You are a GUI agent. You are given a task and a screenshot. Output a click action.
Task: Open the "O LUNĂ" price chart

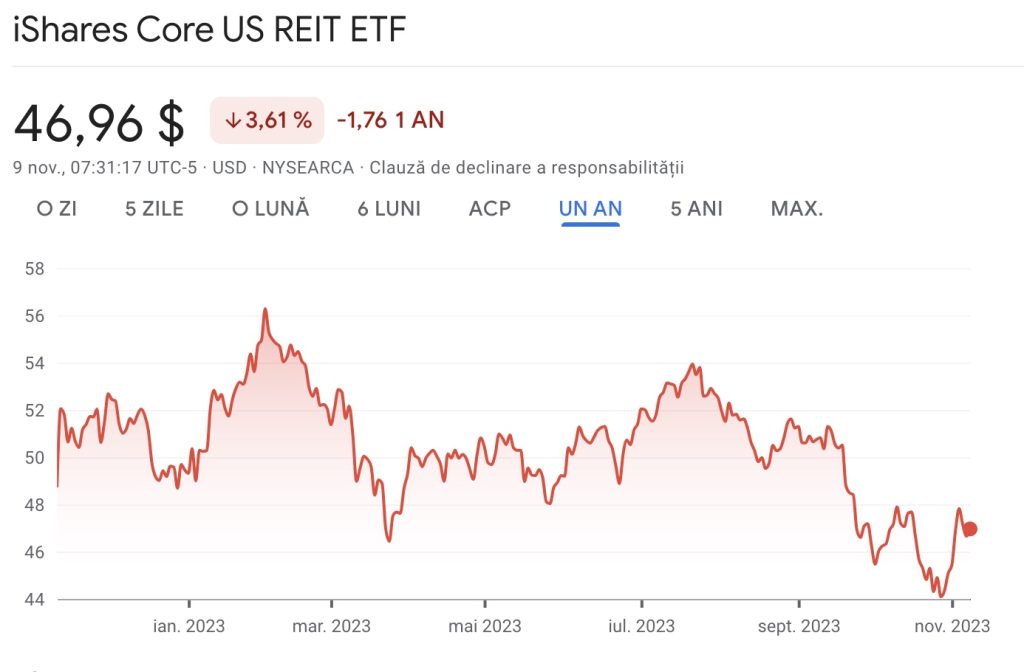click(x=271, y=208)
